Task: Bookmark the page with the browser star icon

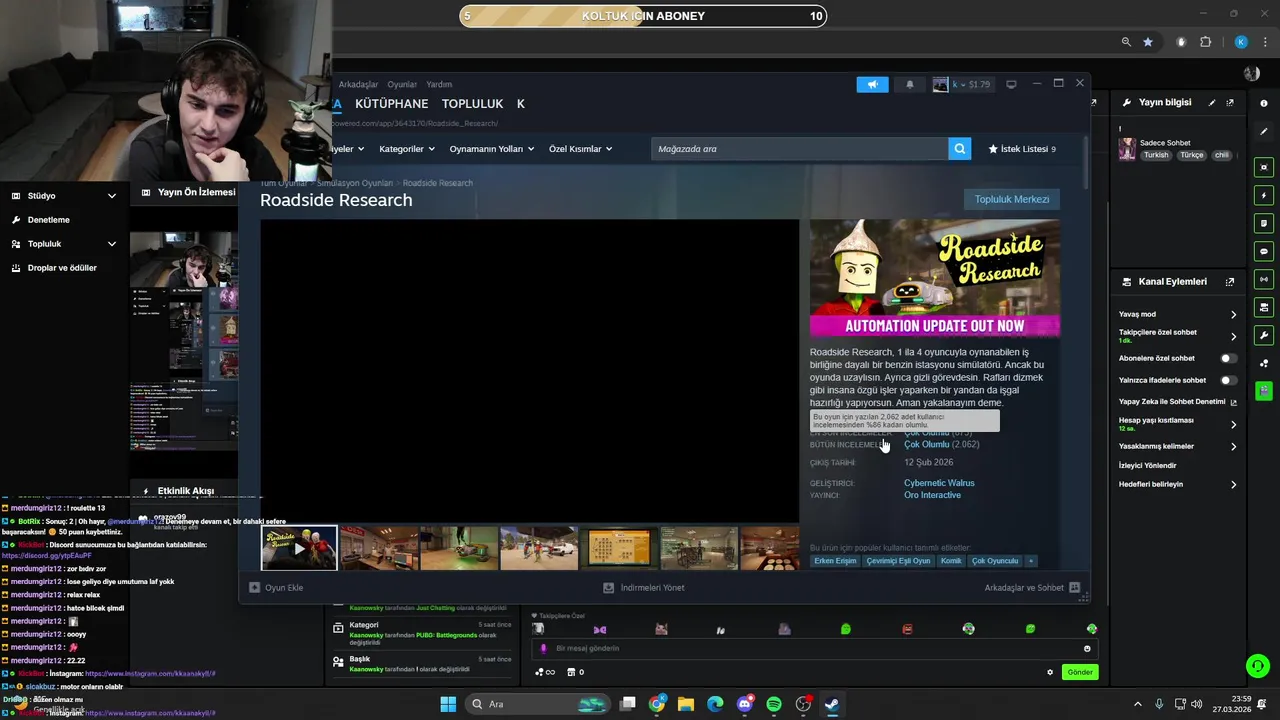Action: pyautogui.click(x=1148, y=42)
